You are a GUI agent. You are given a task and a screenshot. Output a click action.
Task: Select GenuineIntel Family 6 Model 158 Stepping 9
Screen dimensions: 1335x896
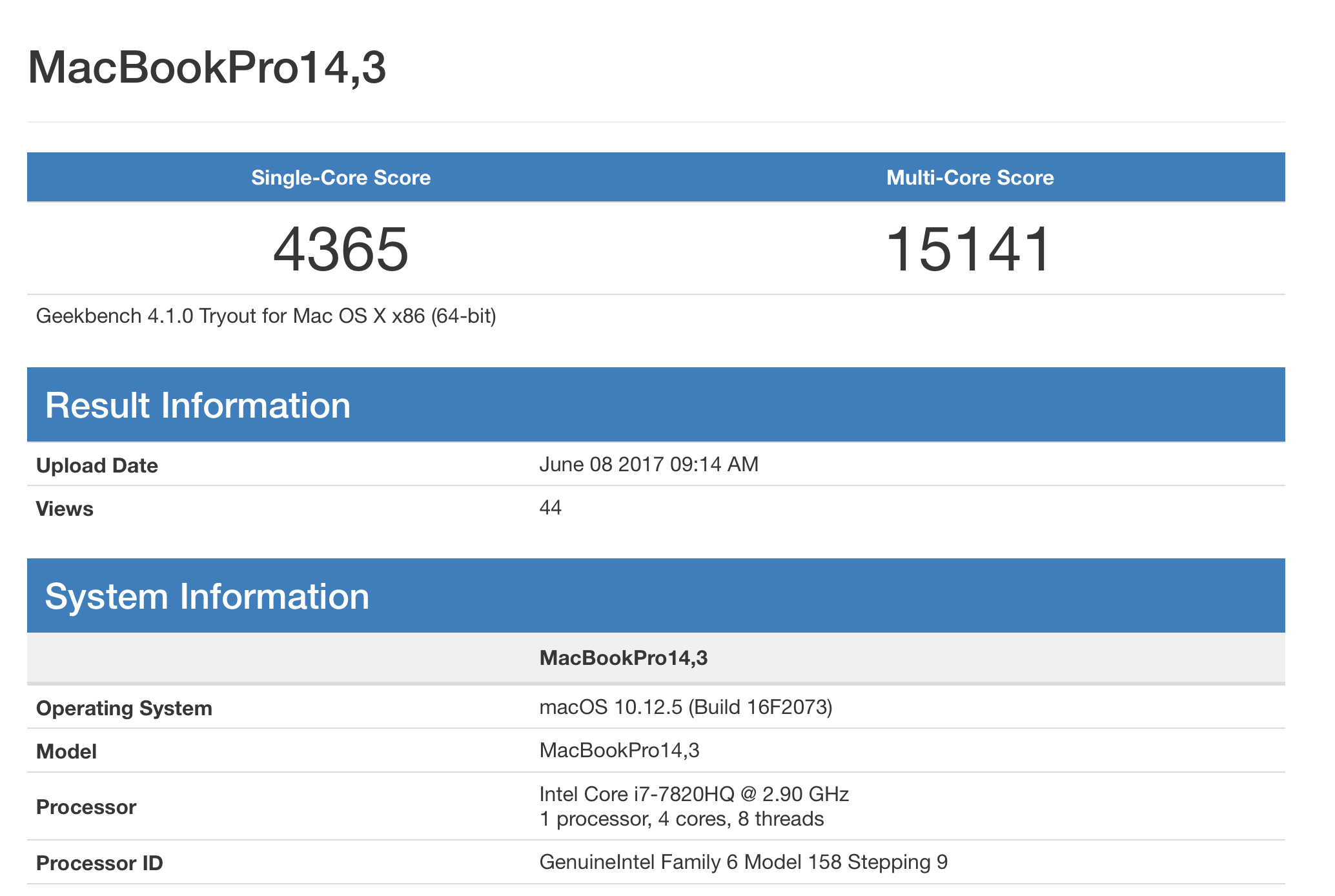[744, 862]
